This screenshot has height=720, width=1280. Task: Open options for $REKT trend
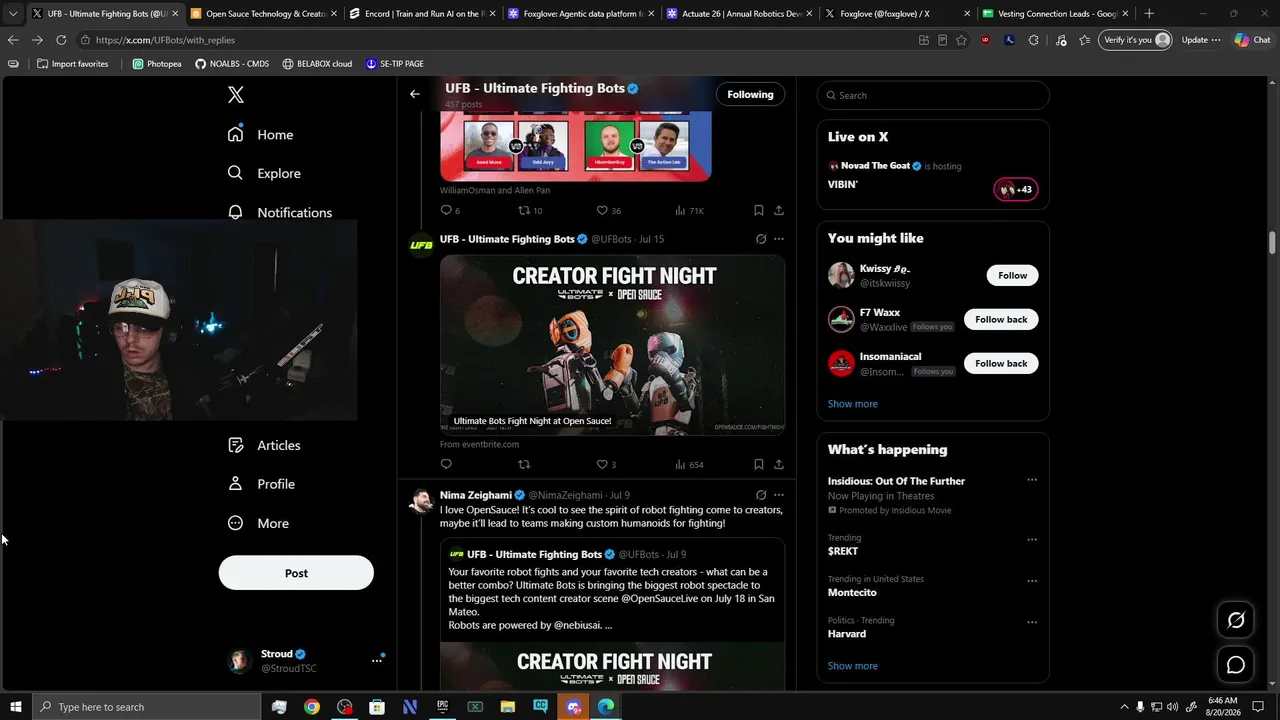(x=1032, y=539)
